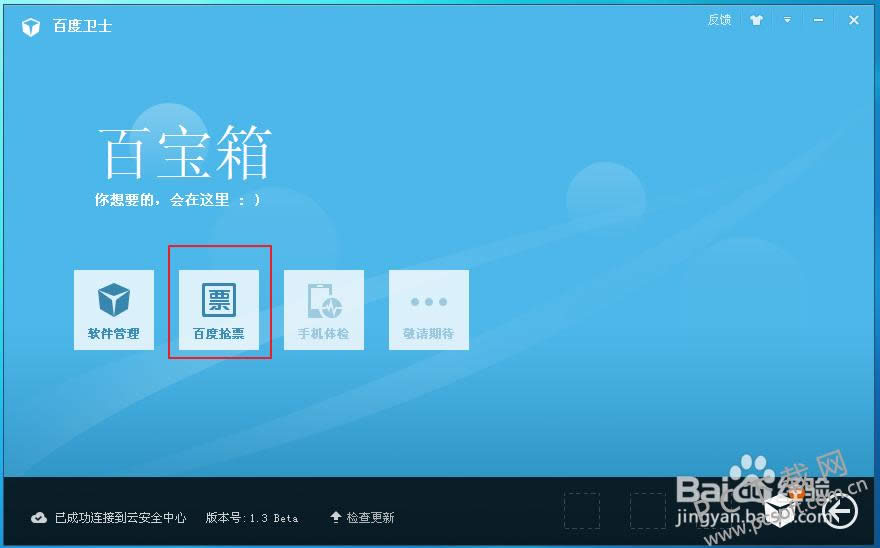Image resolution: width=880 pixels, height=548 pixels.
Task: Click the 反馈 feedback link
Action: coord(719,20)
